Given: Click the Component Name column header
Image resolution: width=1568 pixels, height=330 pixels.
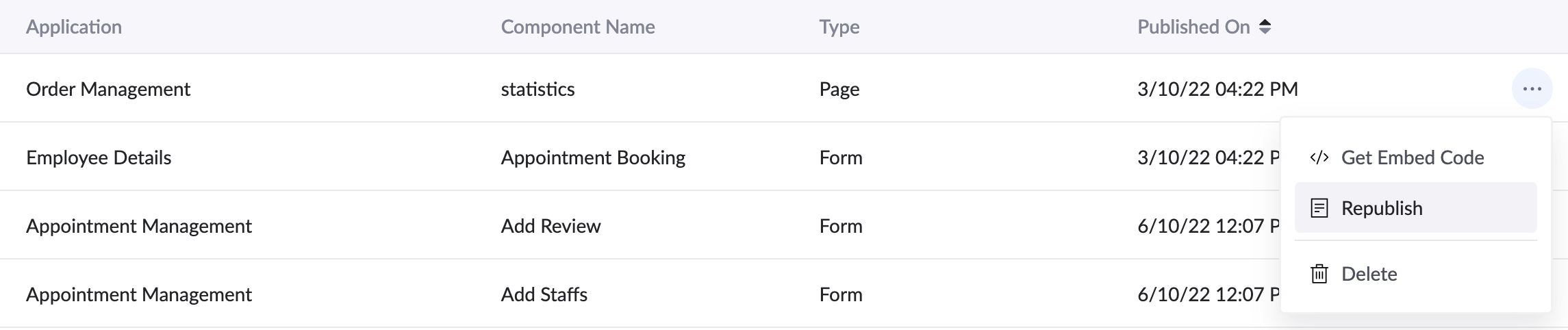Looking at the screenshot, I should pyautogui.click(x=578, y=27).
